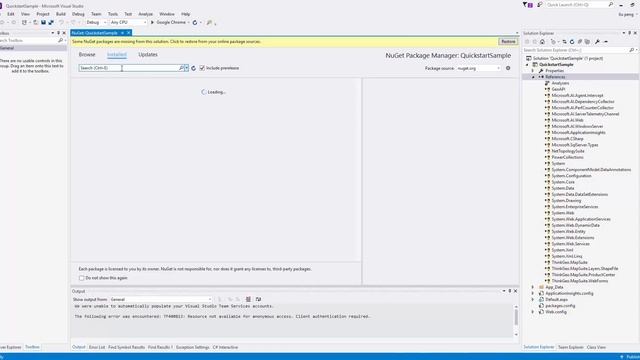Viewport: 640px width, 360px height.
Task: Select the General group in Toolbox
Action: pos(33,48)
